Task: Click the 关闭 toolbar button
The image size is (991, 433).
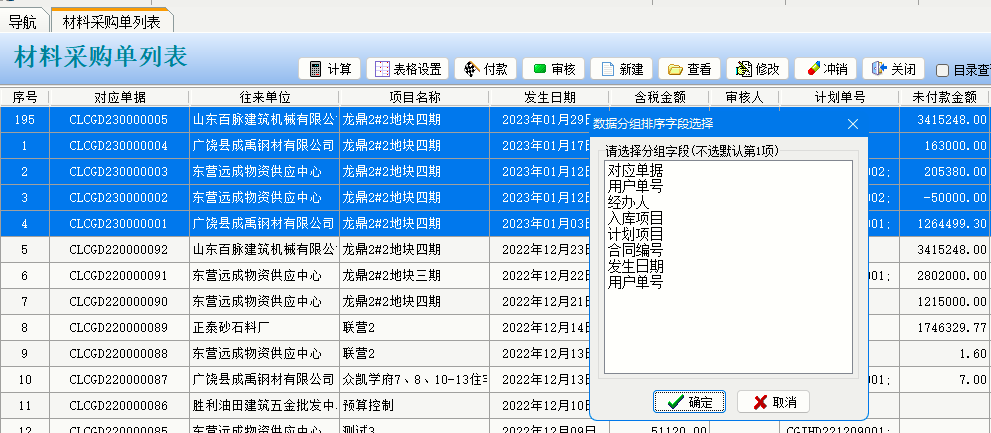Action: pyautogui.click(x=893, y=69)
